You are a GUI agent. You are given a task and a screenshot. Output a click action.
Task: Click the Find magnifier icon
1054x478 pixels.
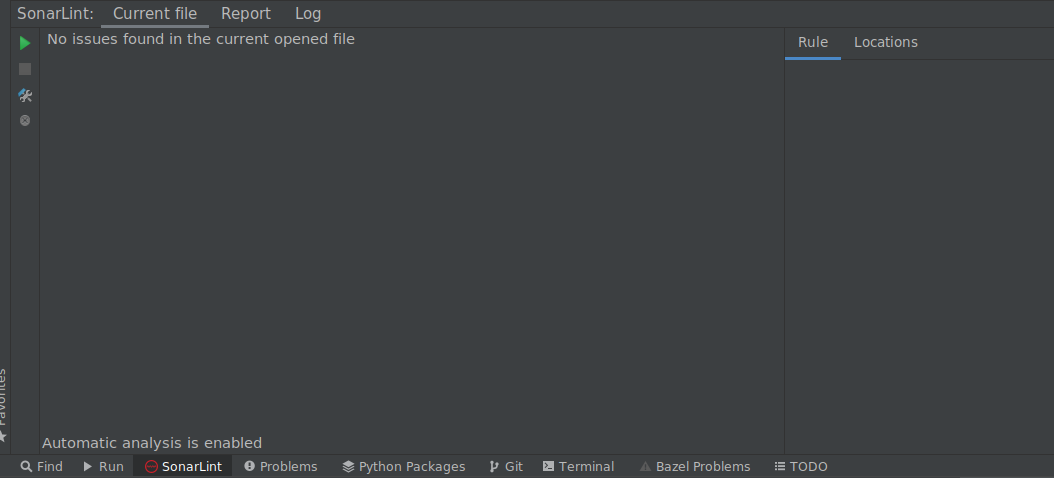coord(26,467)
